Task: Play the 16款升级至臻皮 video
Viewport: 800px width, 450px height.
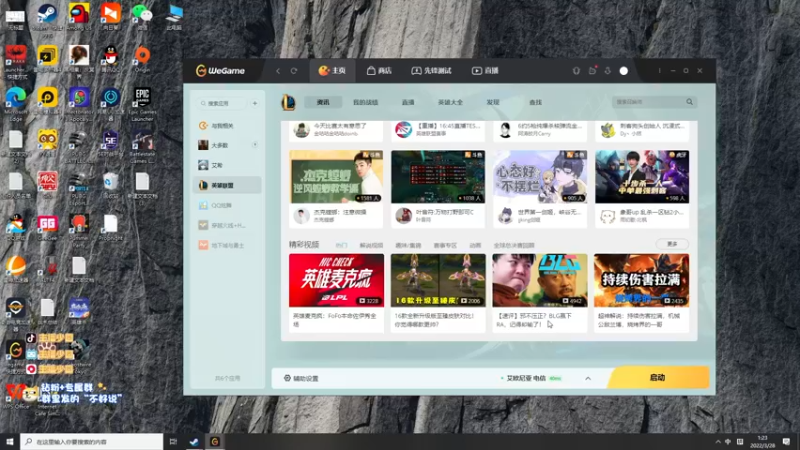Action: coord(438,281)
